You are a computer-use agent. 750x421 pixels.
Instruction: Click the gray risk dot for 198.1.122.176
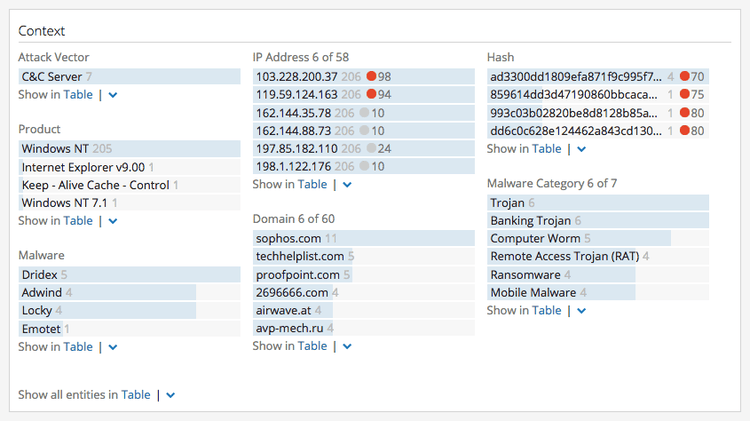[365, 166]
